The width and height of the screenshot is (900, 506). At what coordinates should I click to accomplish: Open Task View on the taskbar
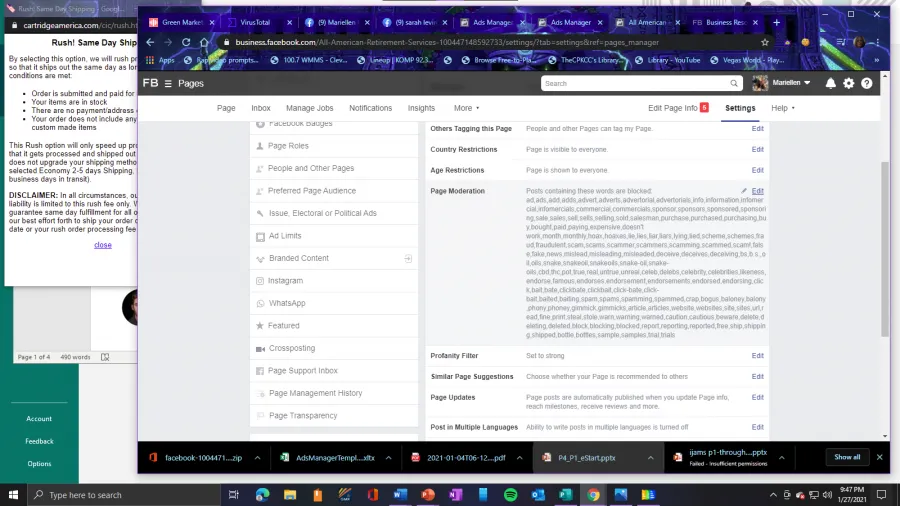click(x=234, y=495)
